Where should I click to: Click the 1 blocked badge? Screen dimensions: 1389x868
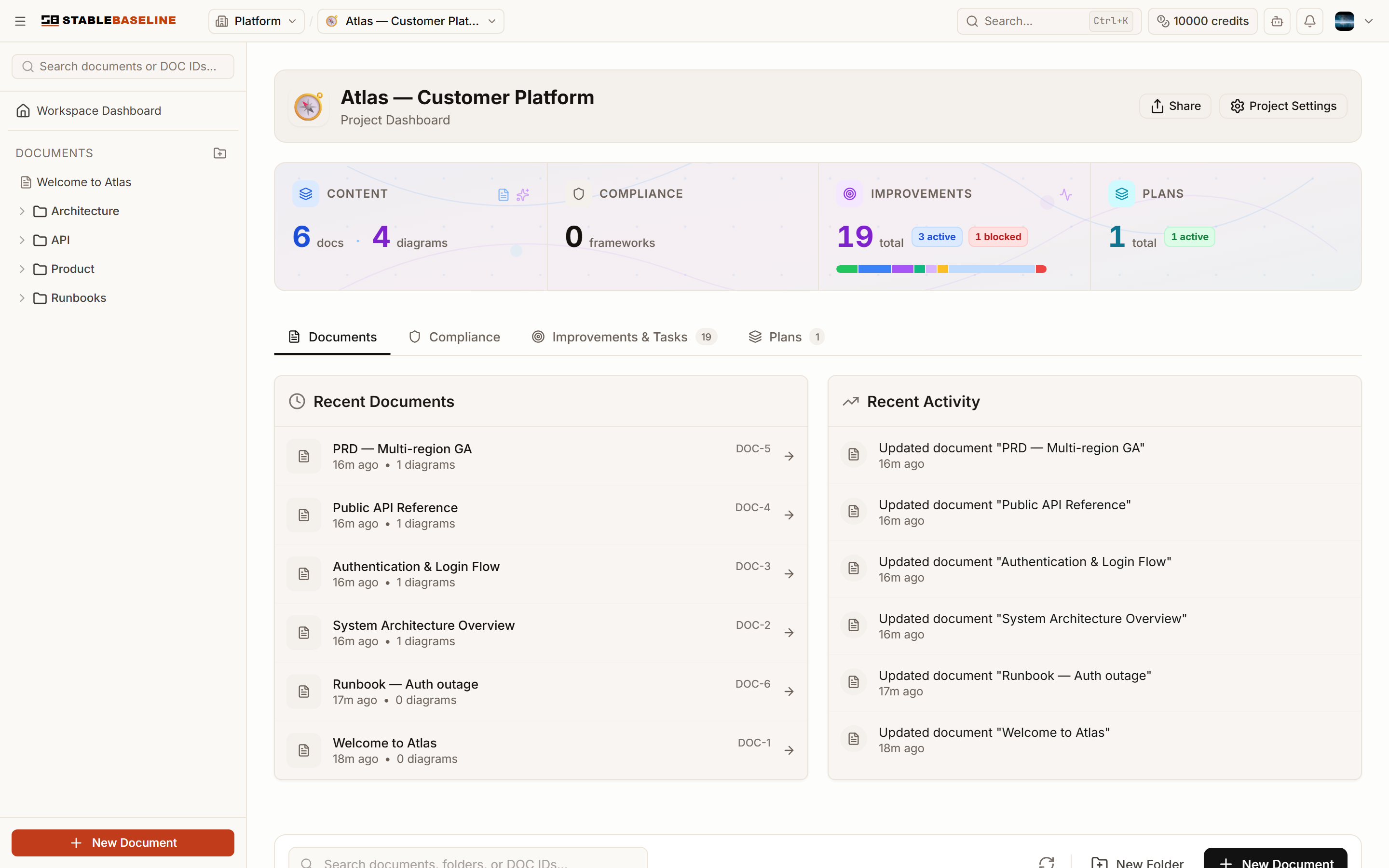[998, 236]
